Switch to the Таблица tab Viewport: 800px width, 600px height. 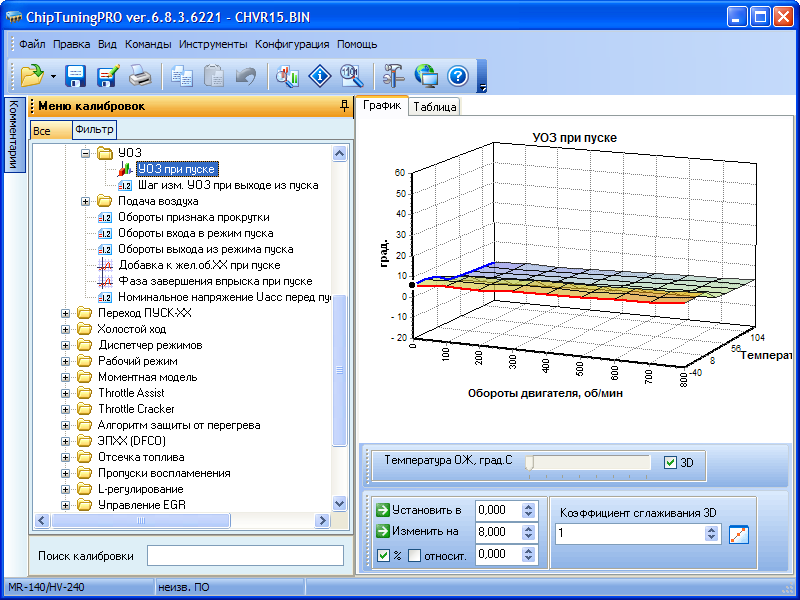pyautogui.click(x=434, y=107)
